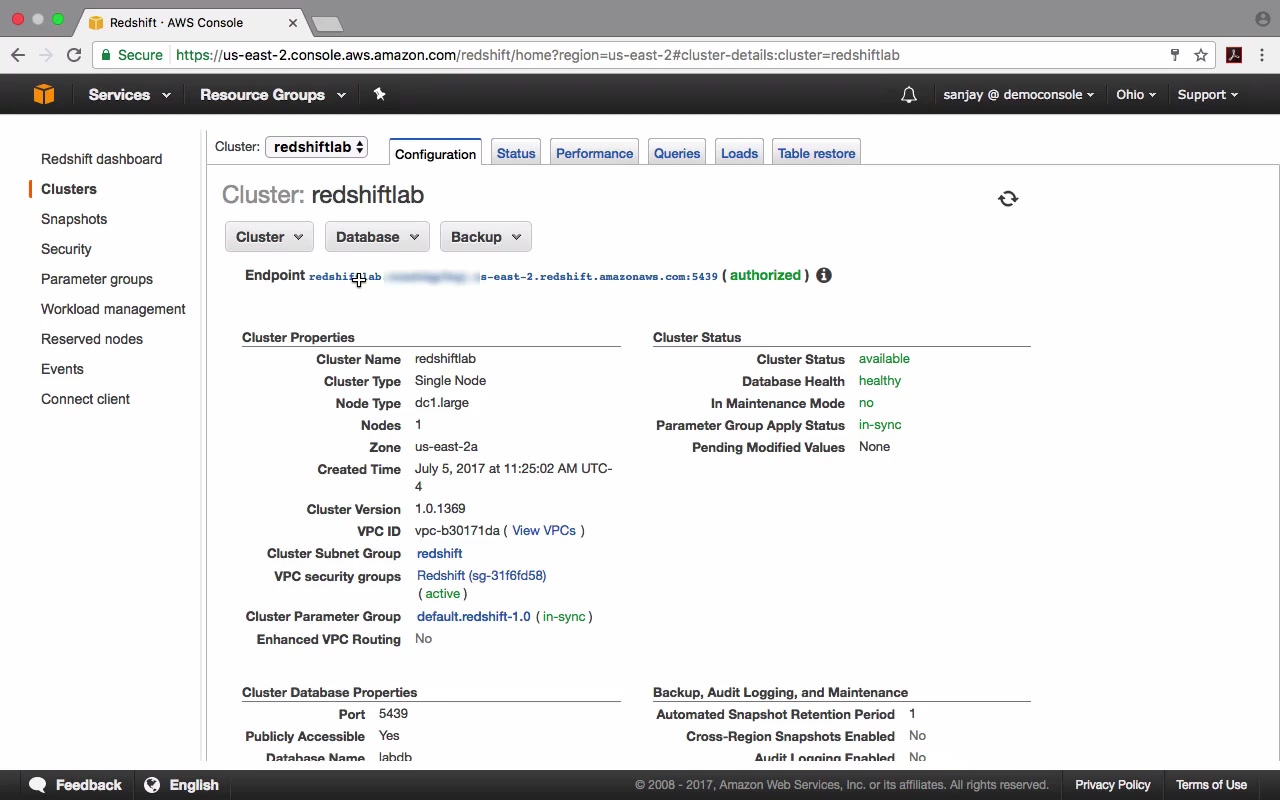Click the 1.0.1369 cluster version value
Viewport: 1280px width, 800px height.
[440, 509]
